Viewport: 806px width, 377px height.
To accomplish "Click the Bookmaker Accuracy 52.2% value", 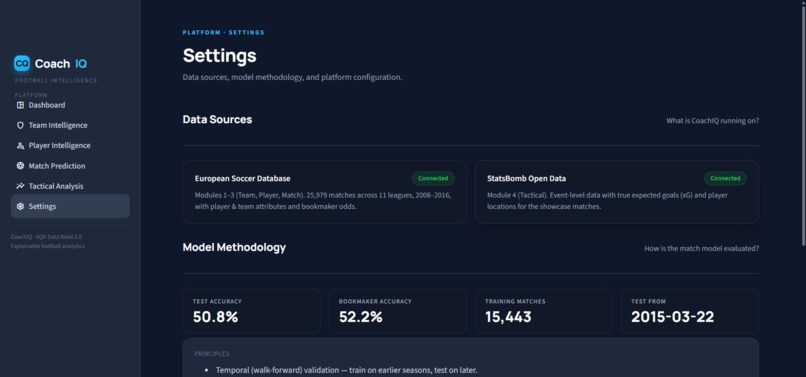I will 361,317.
